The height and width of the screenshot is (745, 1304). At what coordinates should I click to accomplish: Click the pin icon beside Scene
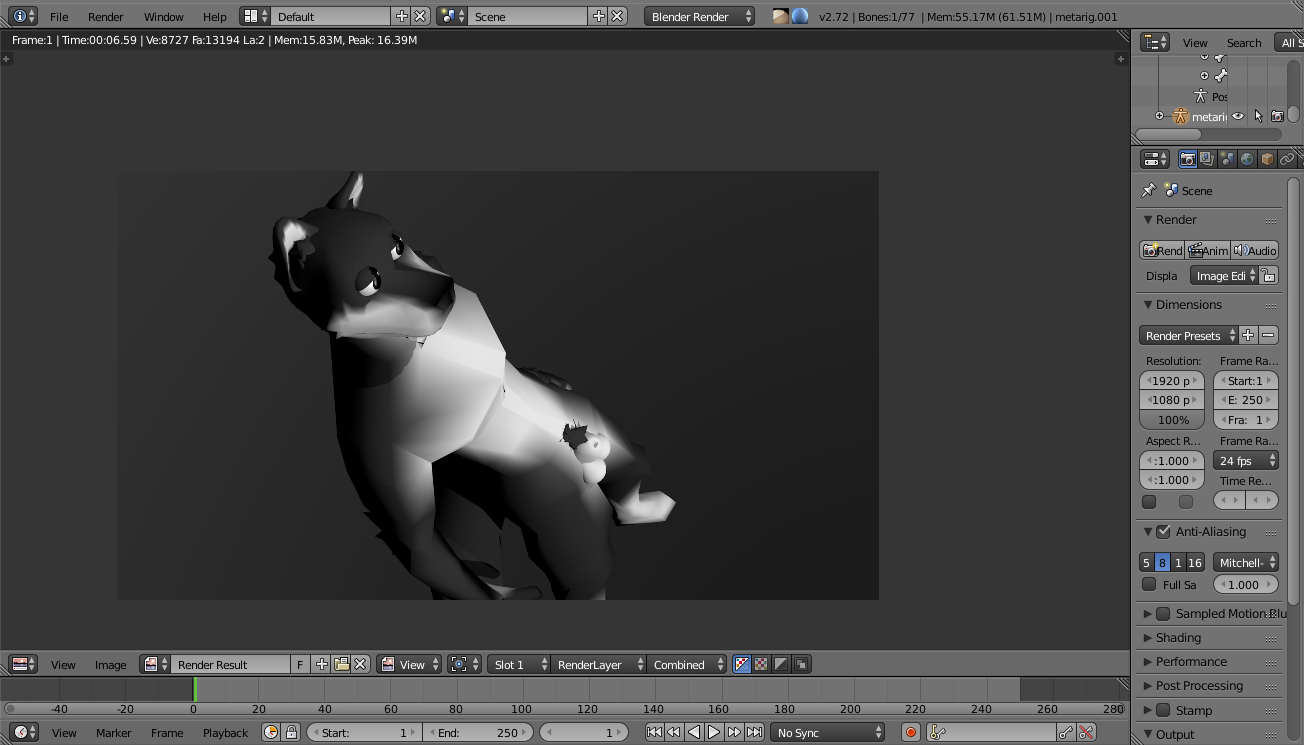coord(1148,190)
